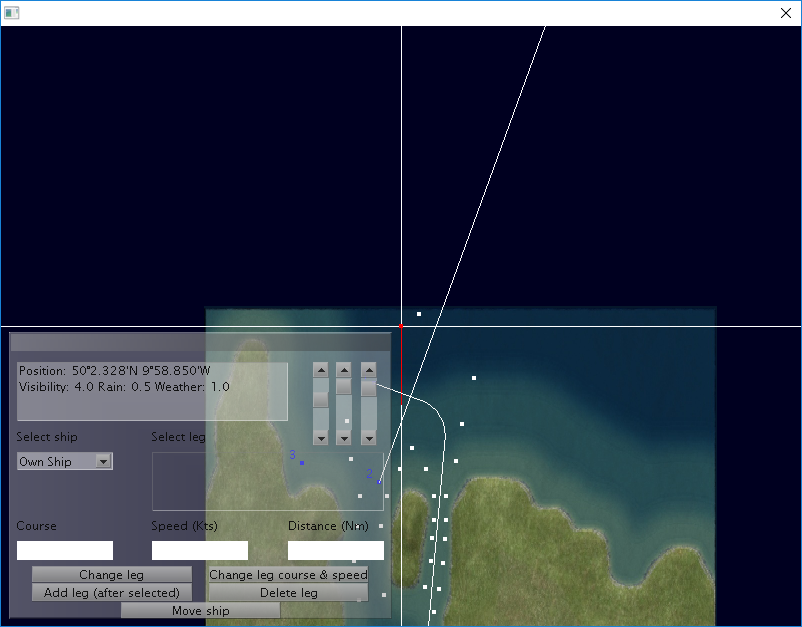Image resolution: width=802 pixels, height=627 pixels.
Task: Click Add leg (after selected) button
Action: 112,592
